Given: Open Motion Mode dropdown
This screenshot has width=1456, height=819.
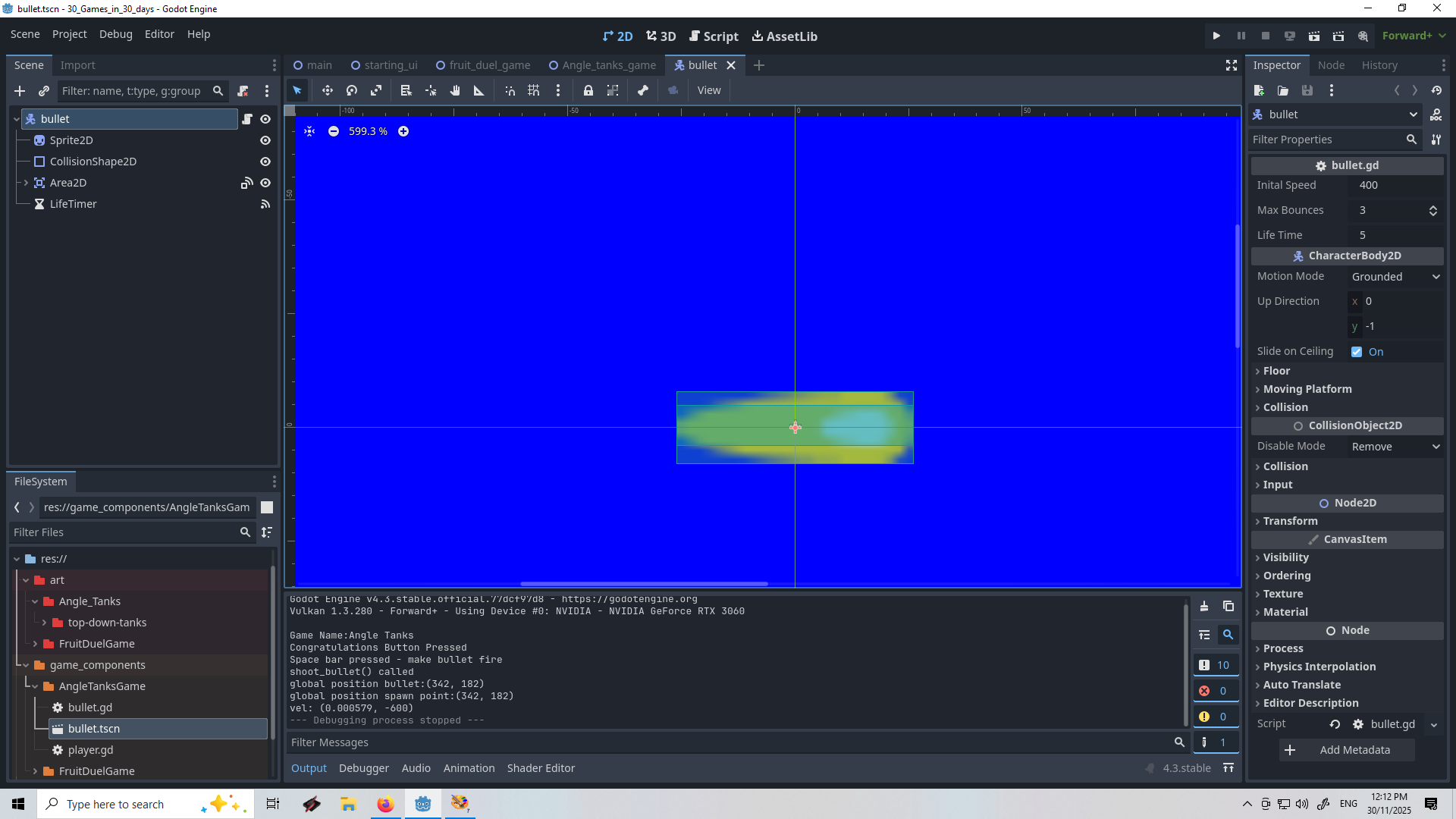Looking at the screenshot, I should click(x=1395, y=277).
